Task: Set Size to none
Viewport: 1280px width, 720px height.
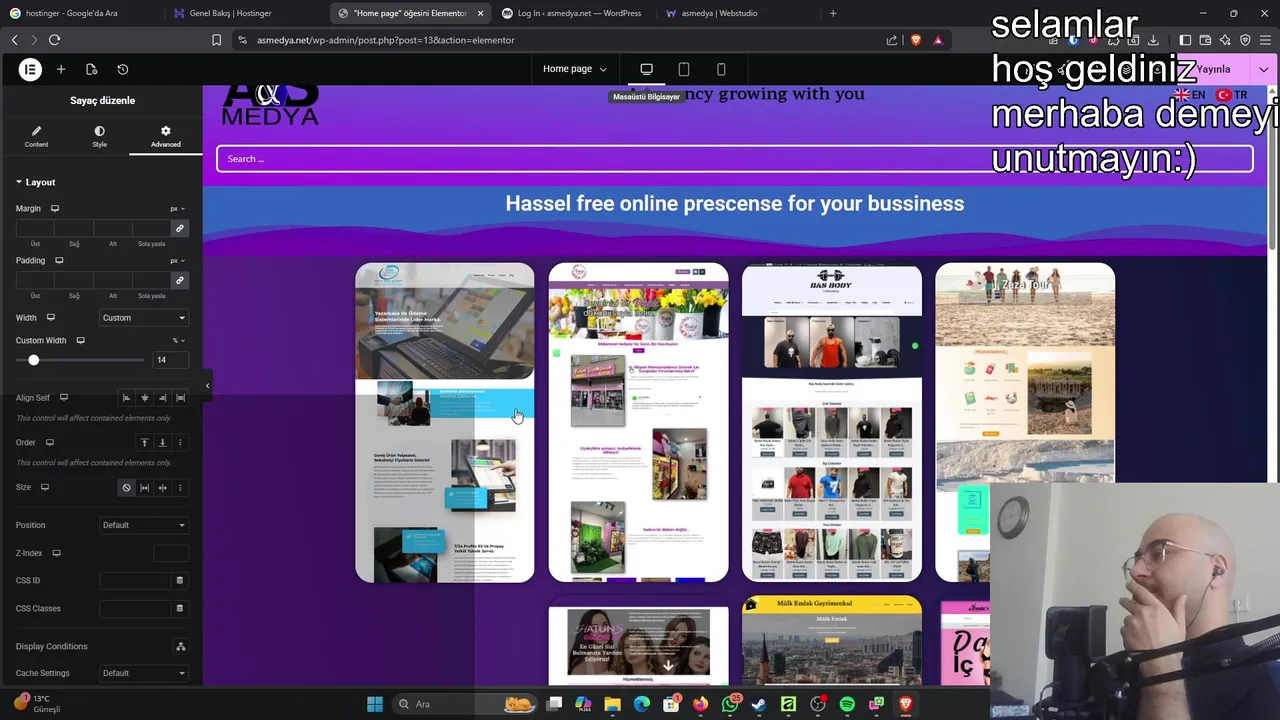Action: (x=126, y=487)
